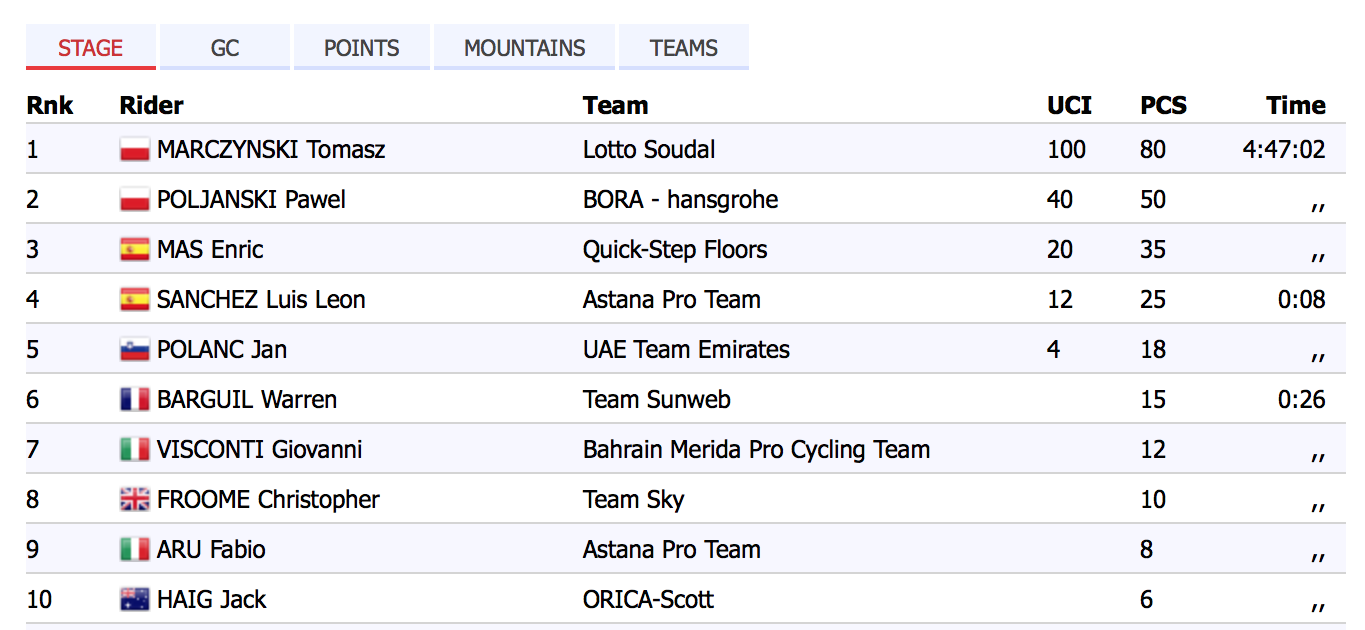The width and height of the screenshot is (1365, 630).
Task: Open the POINTS classification tab
Action: (x=362, y=48)
